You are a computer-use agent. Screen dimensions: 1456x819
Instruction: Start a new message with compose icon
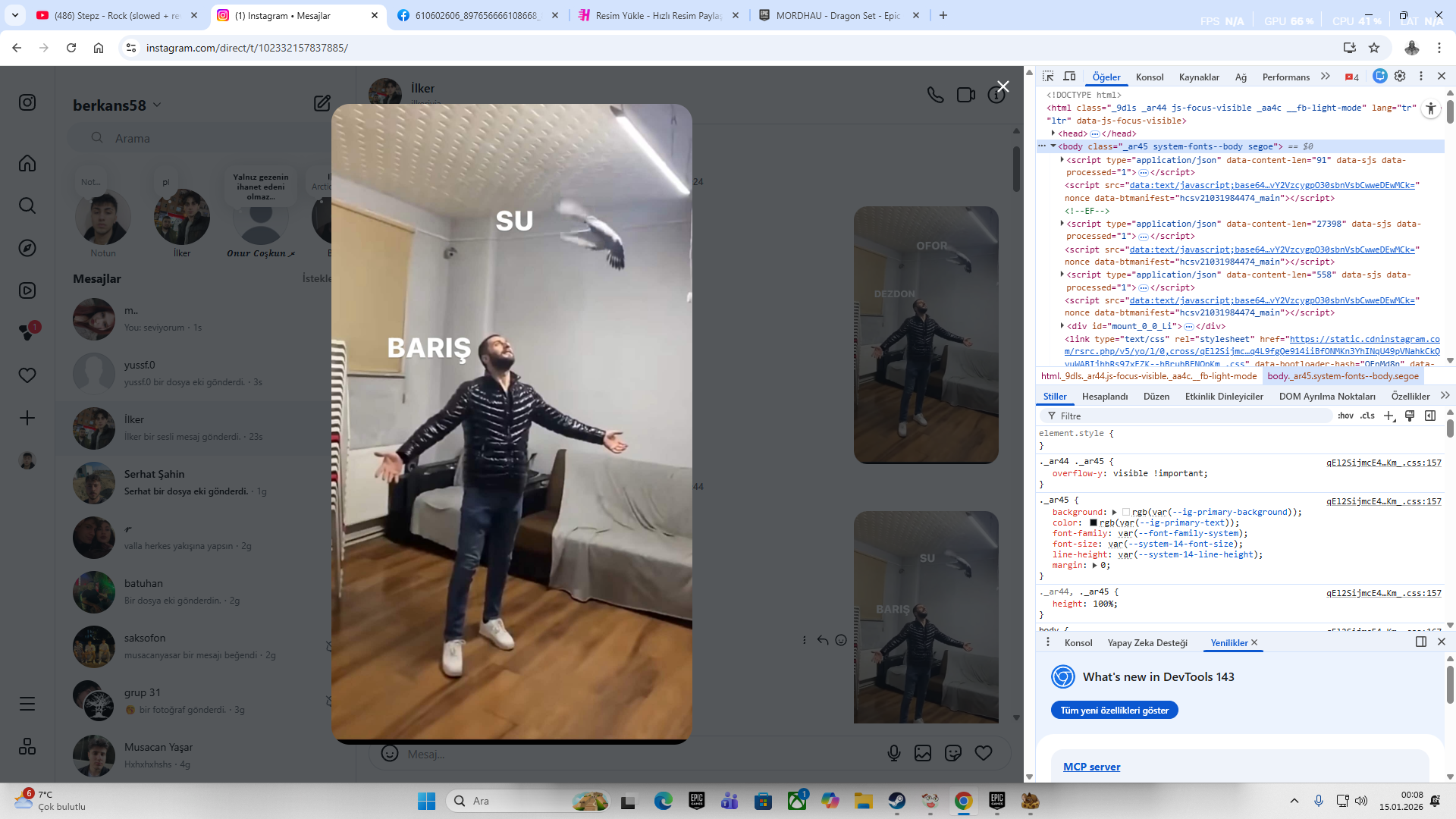click(x=322, y=103)
